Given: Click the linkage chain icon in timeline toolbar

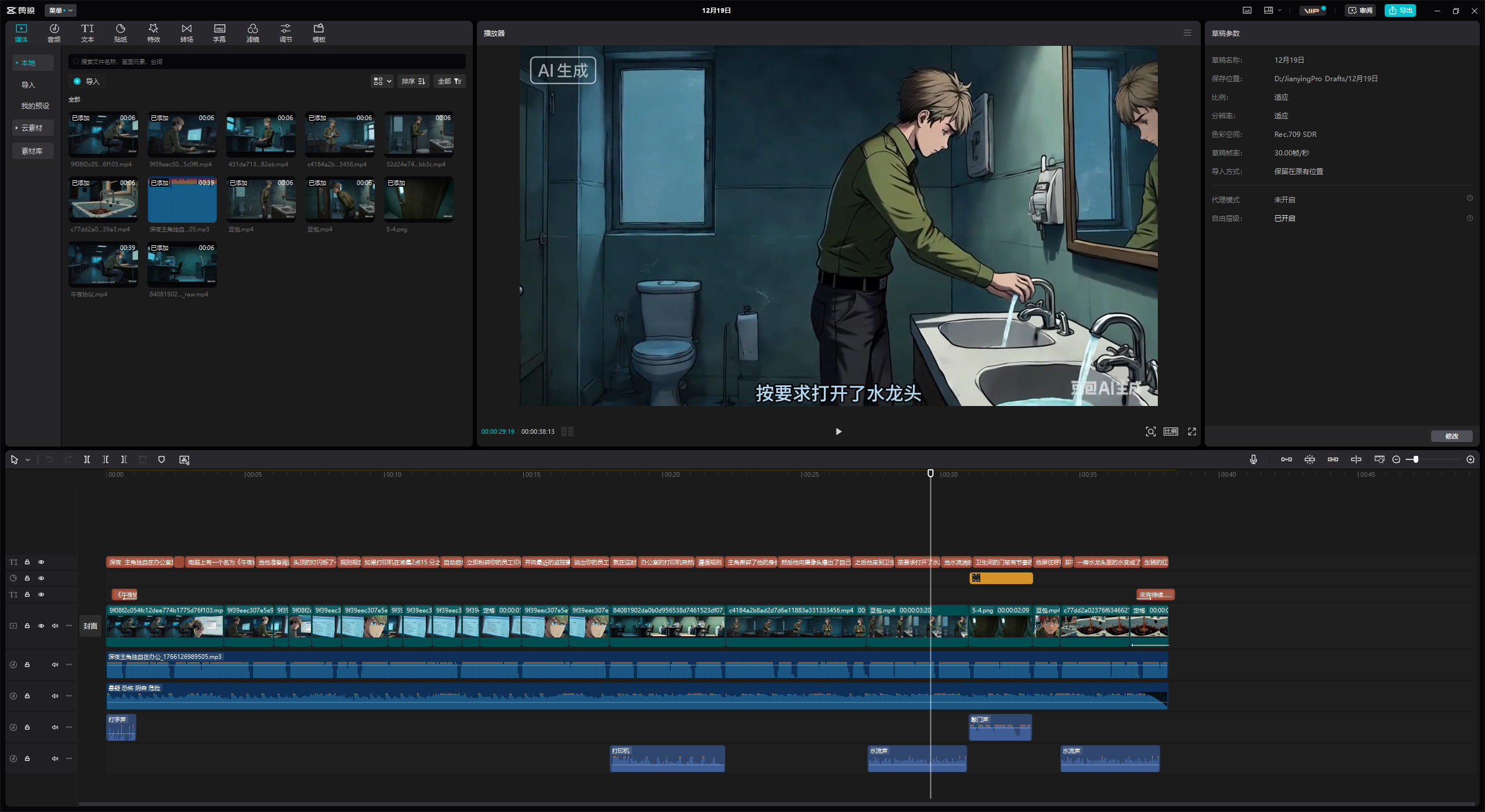Looking at the screenshot, I should pyautogui.click(x=1332, y=459).
